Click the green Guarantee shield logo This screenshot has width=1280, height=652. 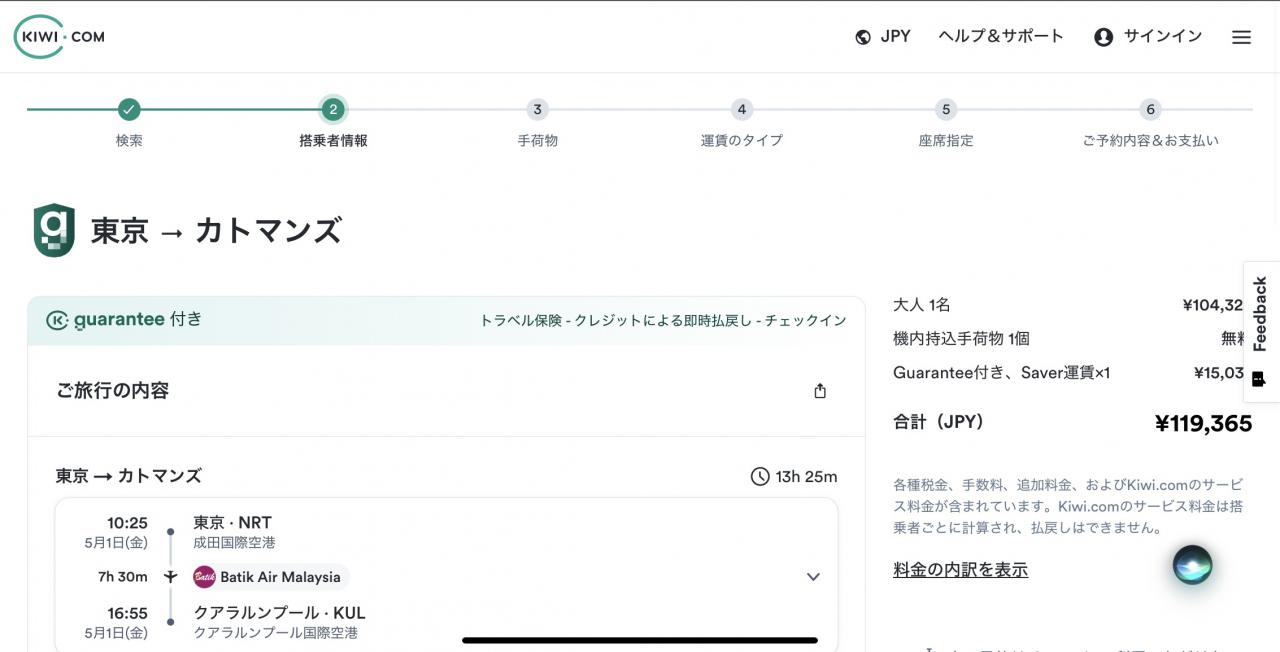(x=54, y=231)
